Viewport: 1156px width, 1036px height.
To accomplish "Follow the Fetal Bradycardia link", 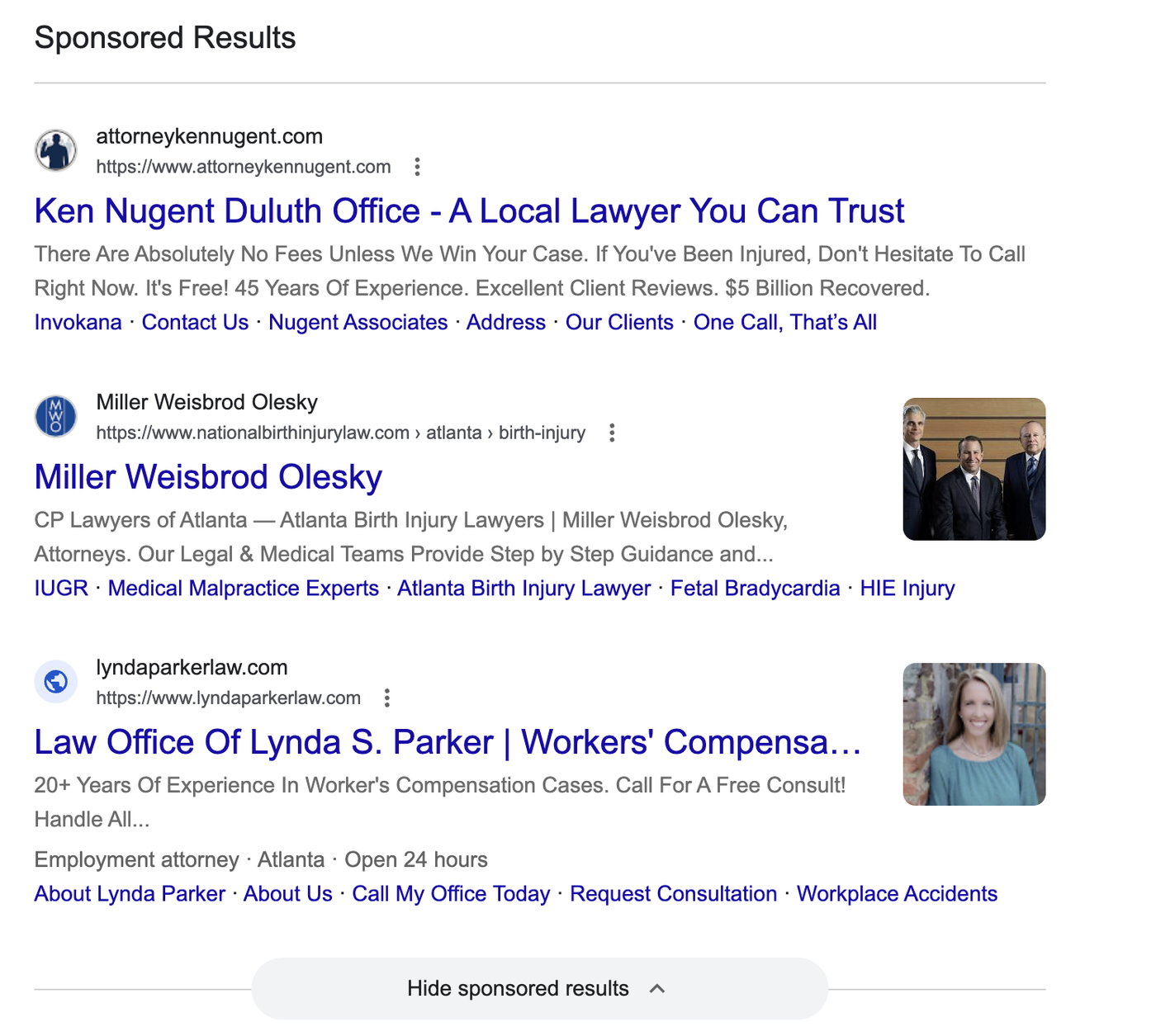I will (x=756, y=589).
